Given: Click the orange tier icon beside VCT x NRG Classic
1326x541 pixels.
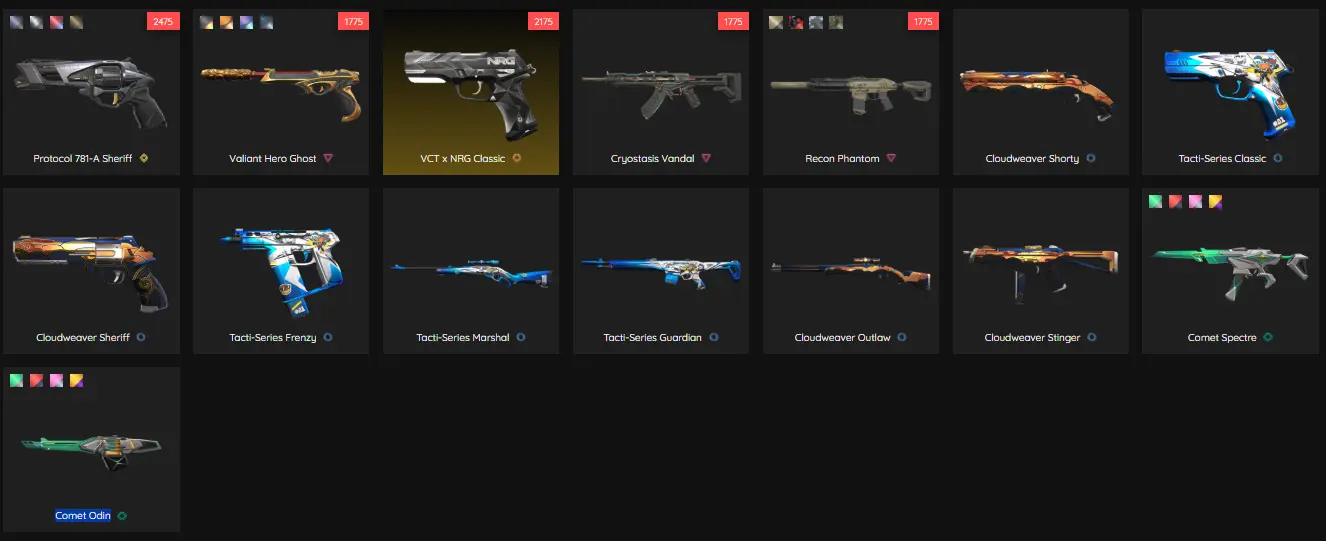Looking at the screenshot, I should [517, 158].
